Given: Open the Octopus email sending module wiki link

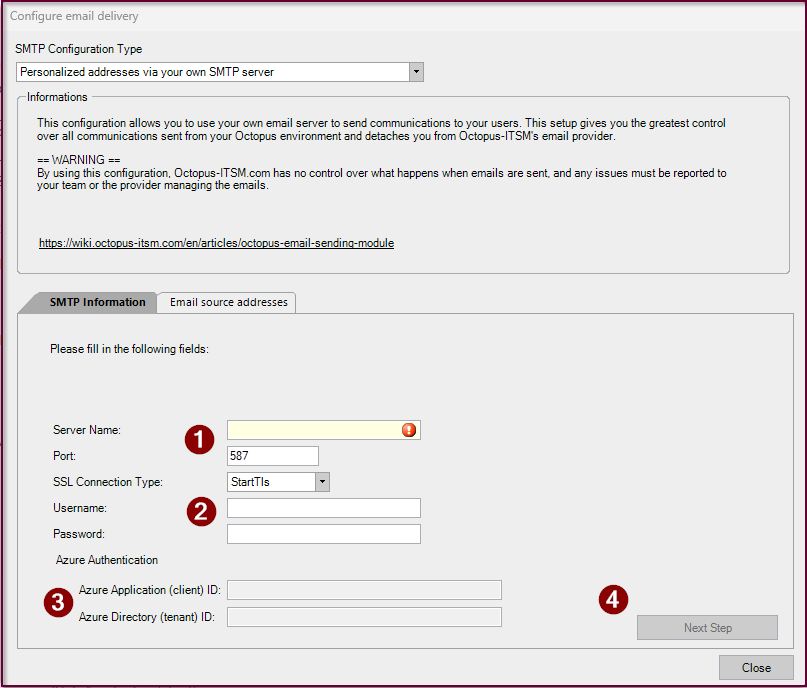Looking at the screenshot, I should pos(216,243).
